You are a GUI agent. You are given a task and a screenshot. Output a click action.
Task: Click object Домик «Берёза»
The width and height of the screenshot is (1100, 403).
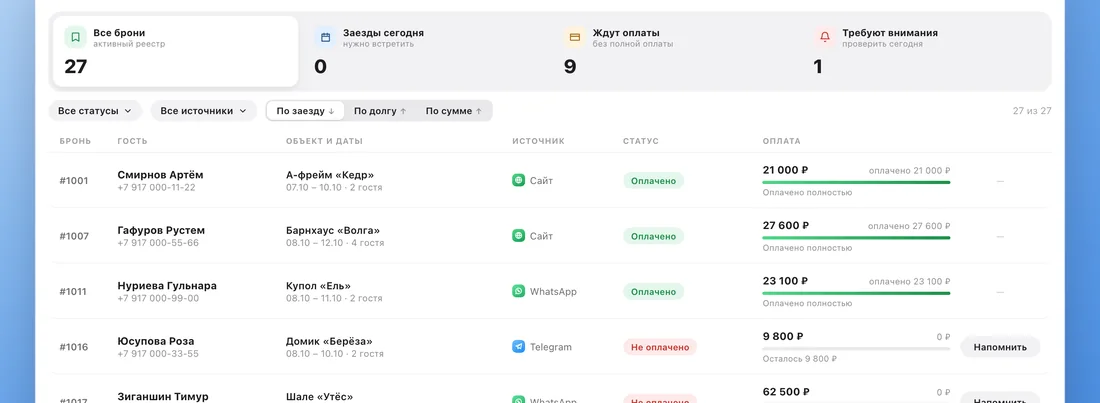[x=329, y=341]
